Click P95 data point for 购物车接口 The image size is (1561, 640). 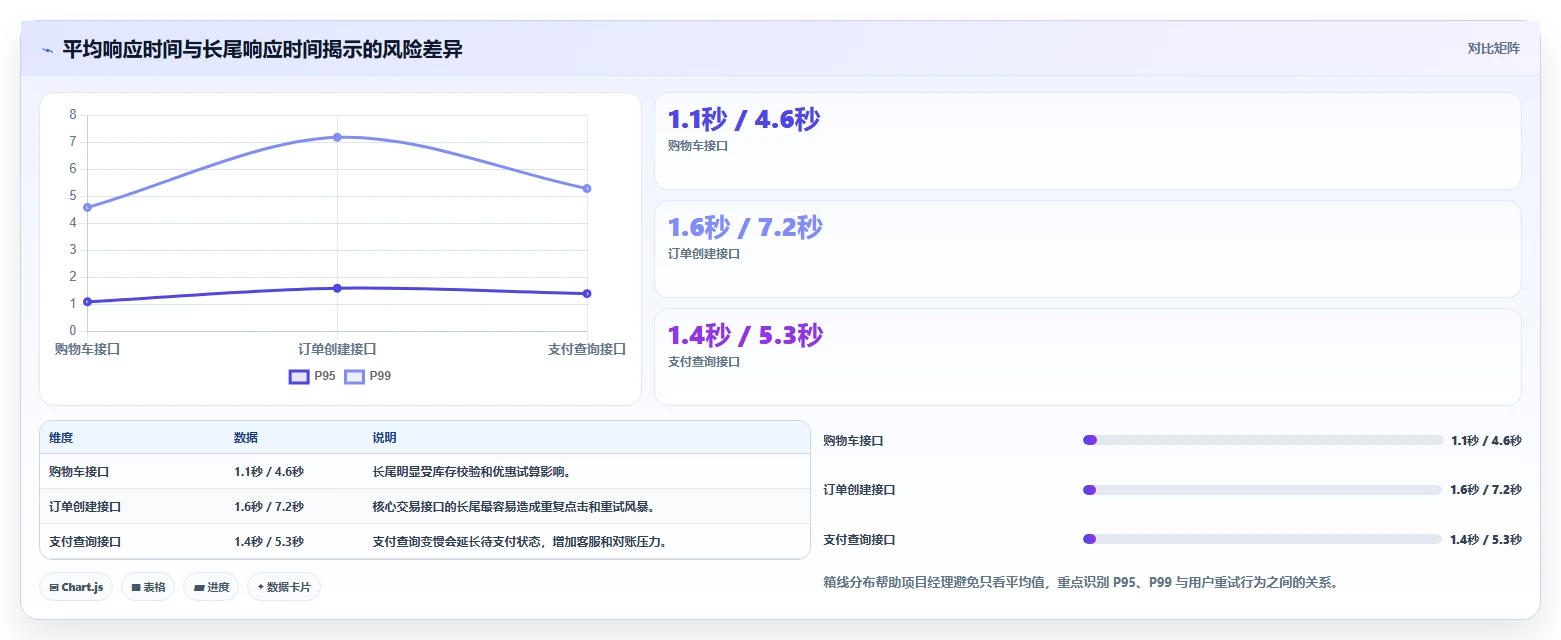[x=87, y=301]
